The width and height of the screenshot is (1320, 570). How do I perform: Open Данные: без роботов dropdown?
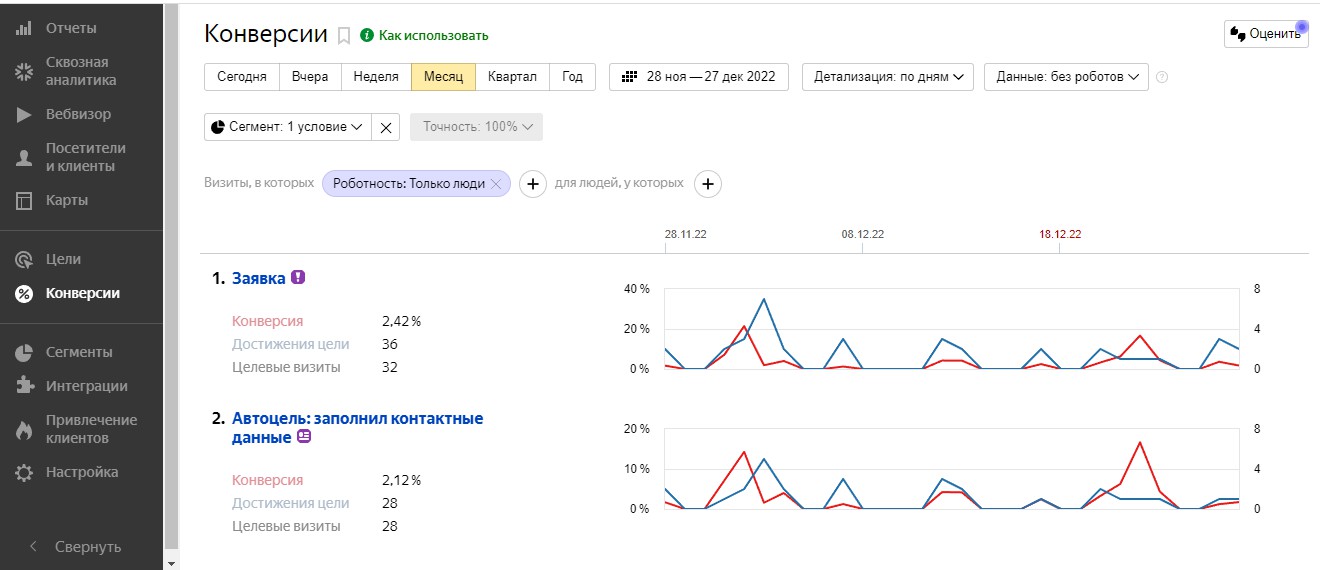1066,77
